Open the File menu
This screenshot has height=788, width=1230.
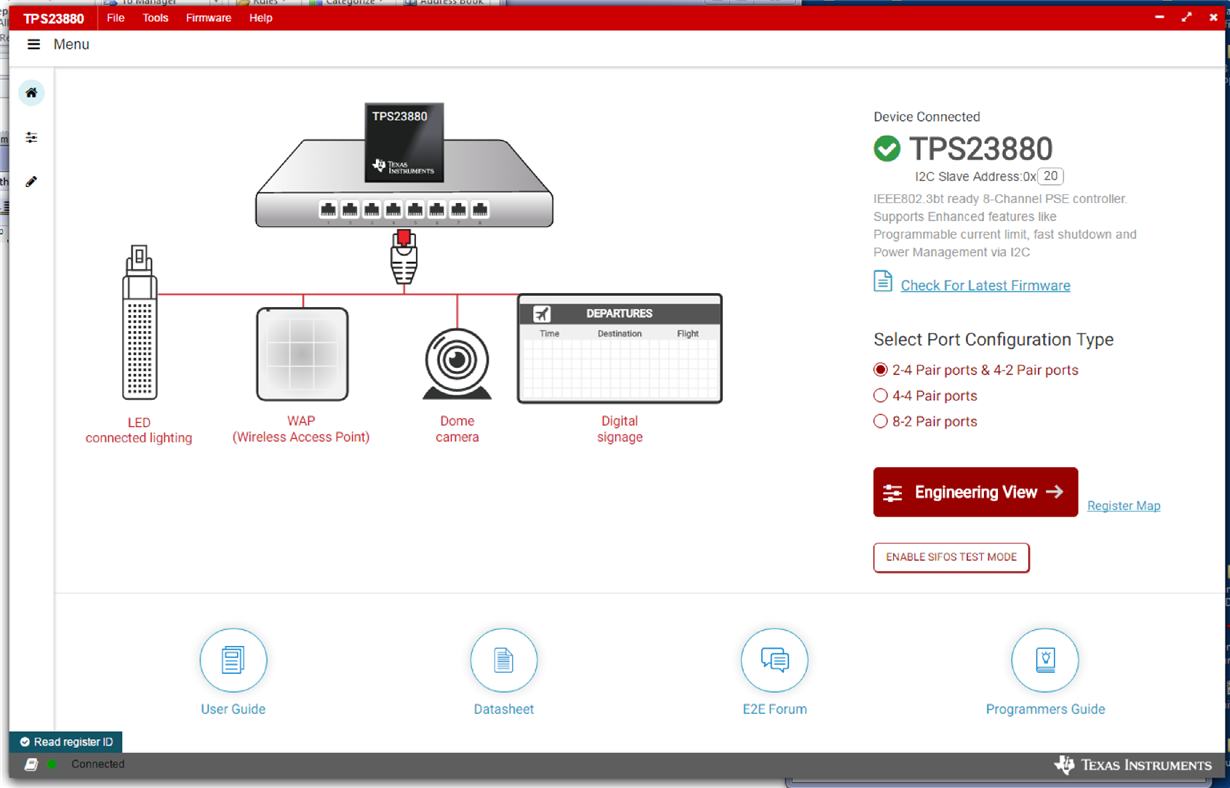pos(116,18)
